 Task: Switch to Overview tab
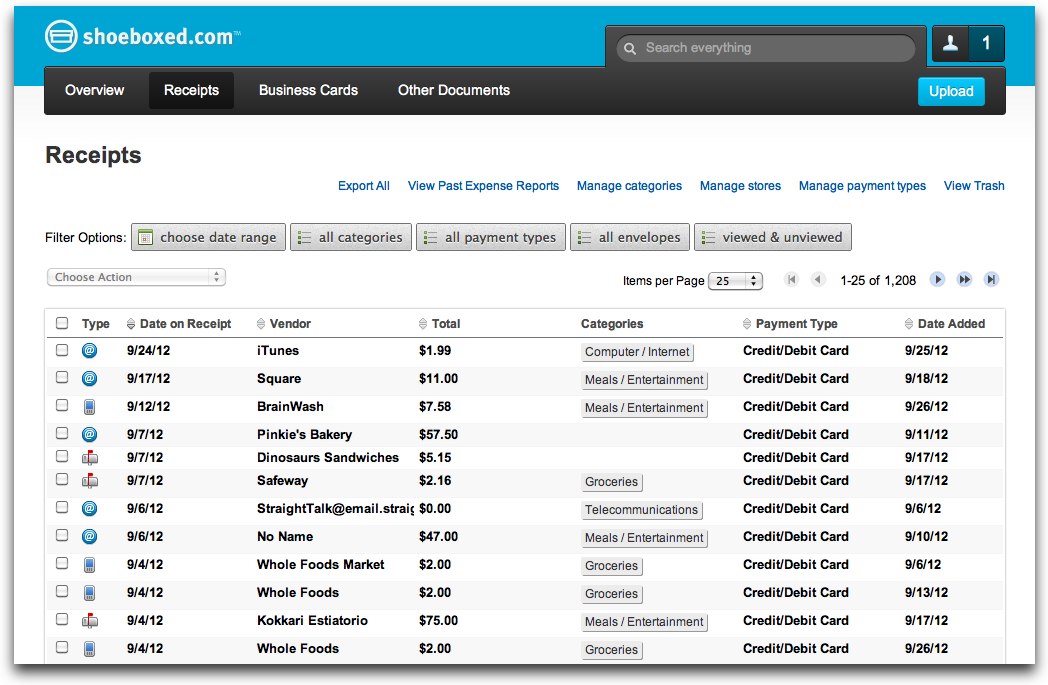pos(94,90)
